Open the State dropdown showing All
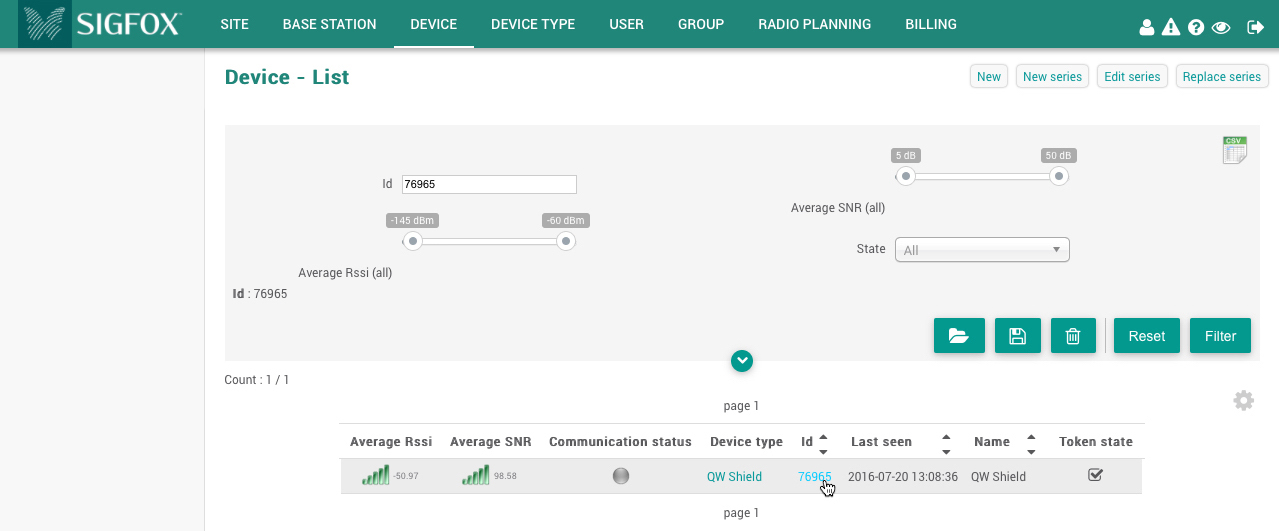Screen dimensions: 1279x531 click(981, 250)
